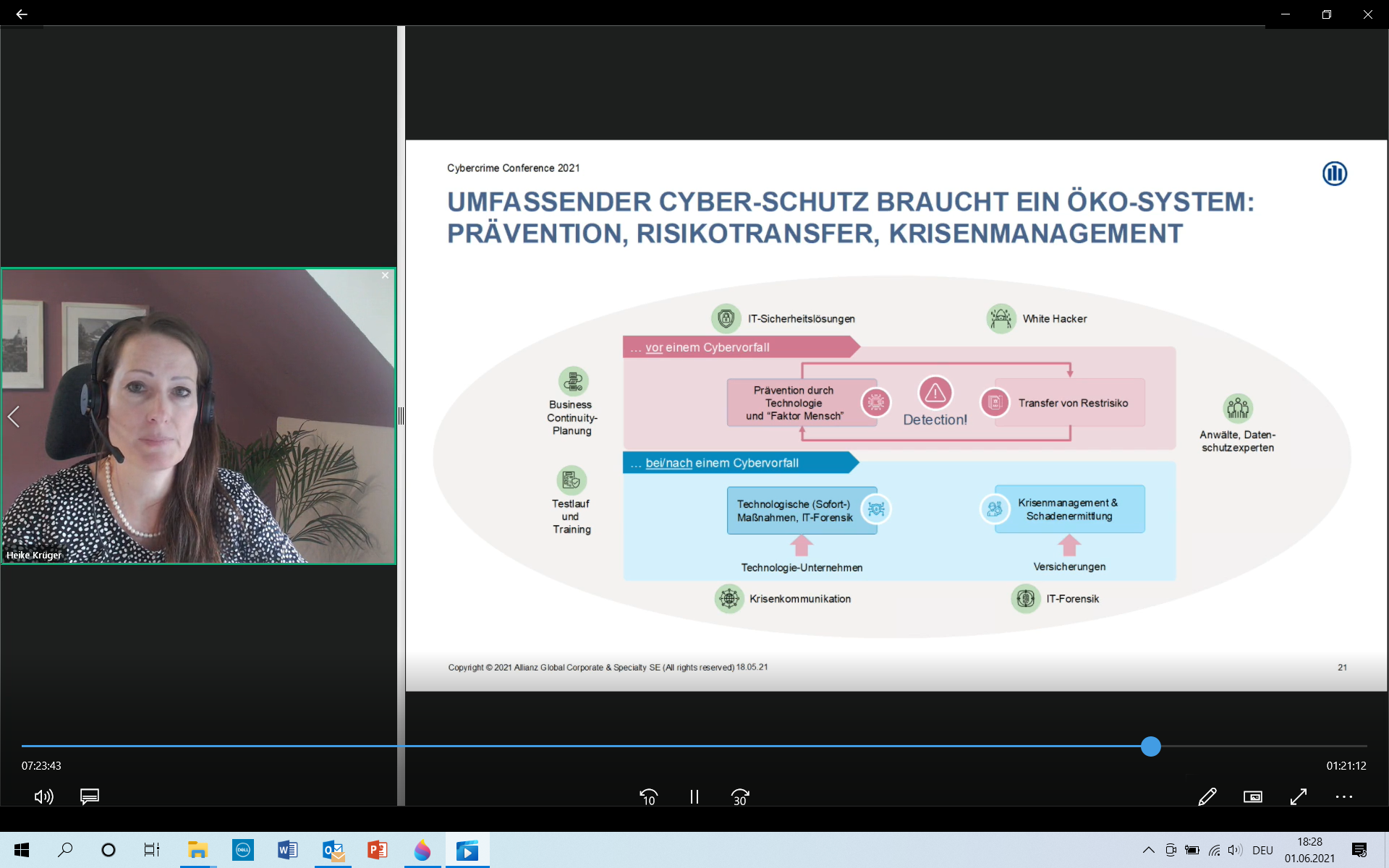Pause the video playback
This screenshot has width=1389, height=868.
(694, 796)
